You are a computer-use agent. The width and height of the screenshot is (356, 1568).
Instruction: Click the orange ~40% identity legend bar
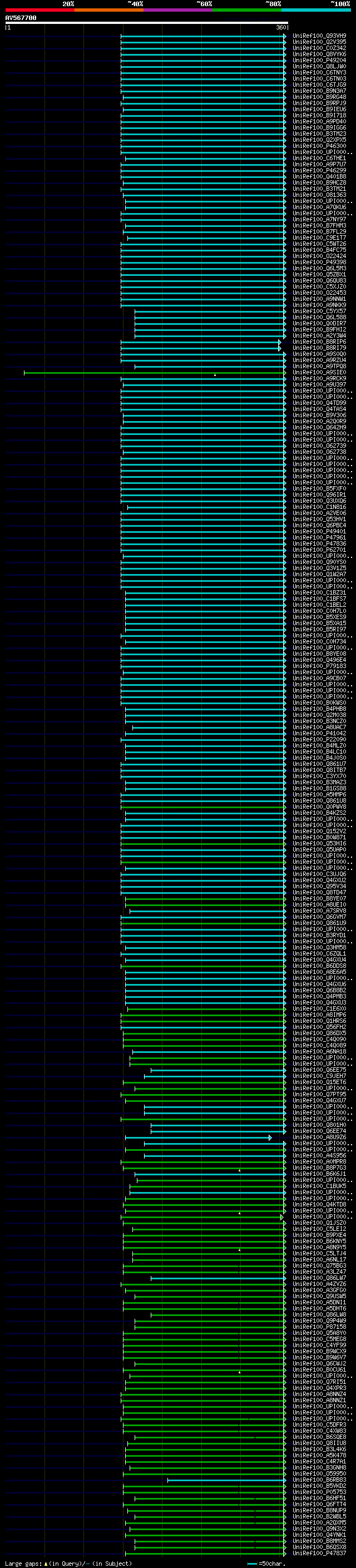coord(109,10)
